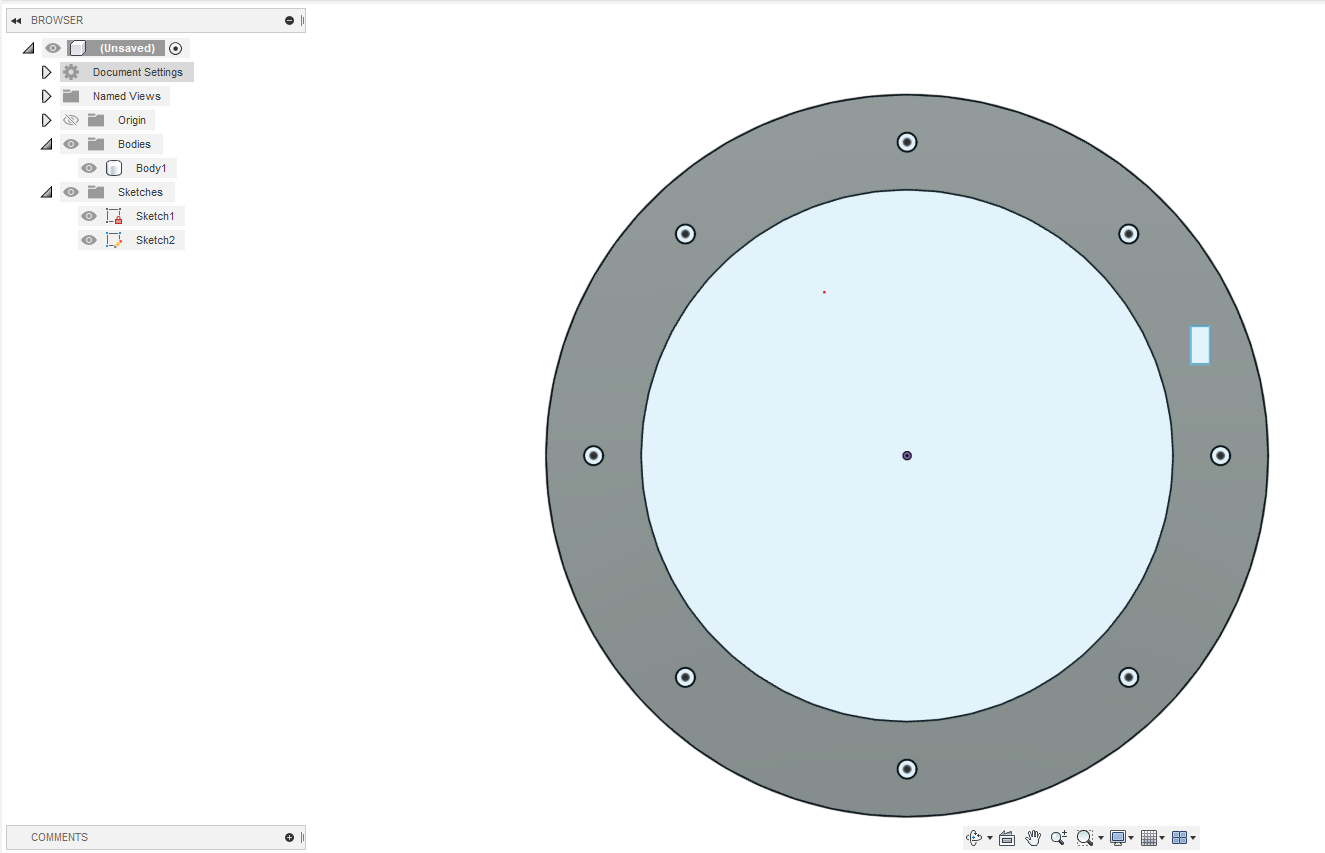
Task: Click the minus icon on Browser header
Action: click(x=290, y=20)
